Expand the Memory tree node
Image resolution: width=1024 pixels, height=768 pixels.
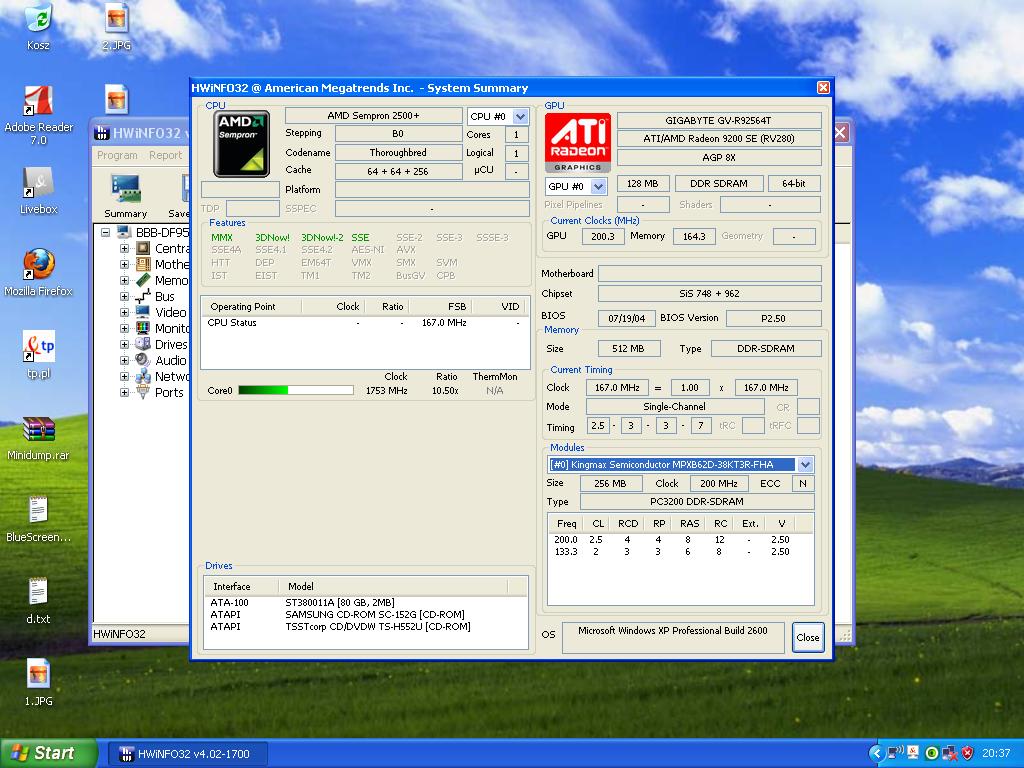point(124,280)
